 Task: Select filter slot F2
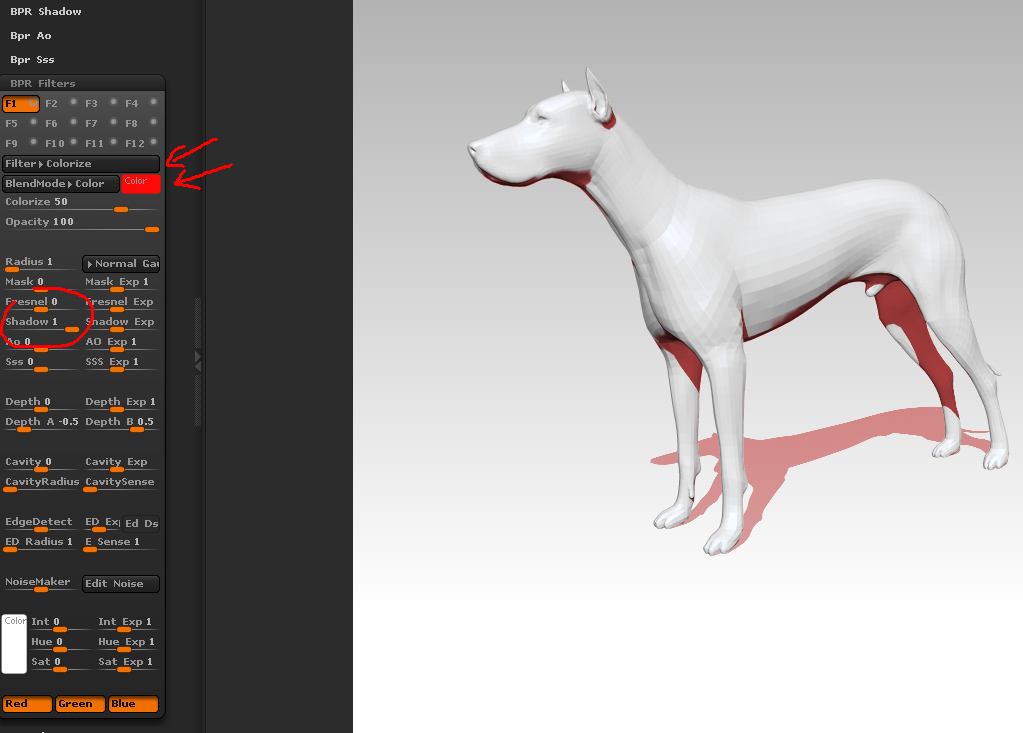(50, 103)
